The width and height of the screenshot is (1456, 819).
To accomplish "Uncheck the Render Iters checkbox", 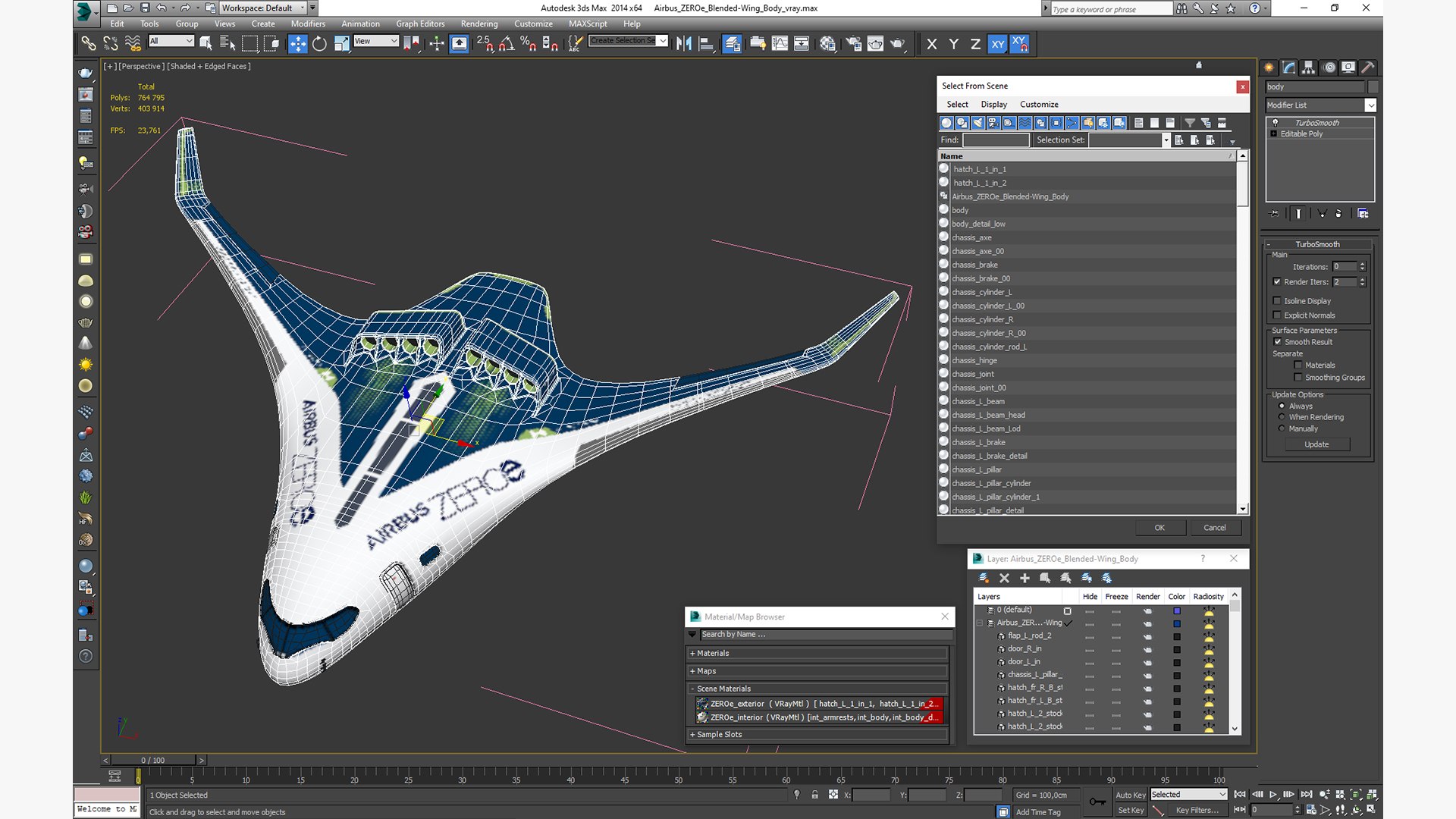I will tap(1277, 281).
